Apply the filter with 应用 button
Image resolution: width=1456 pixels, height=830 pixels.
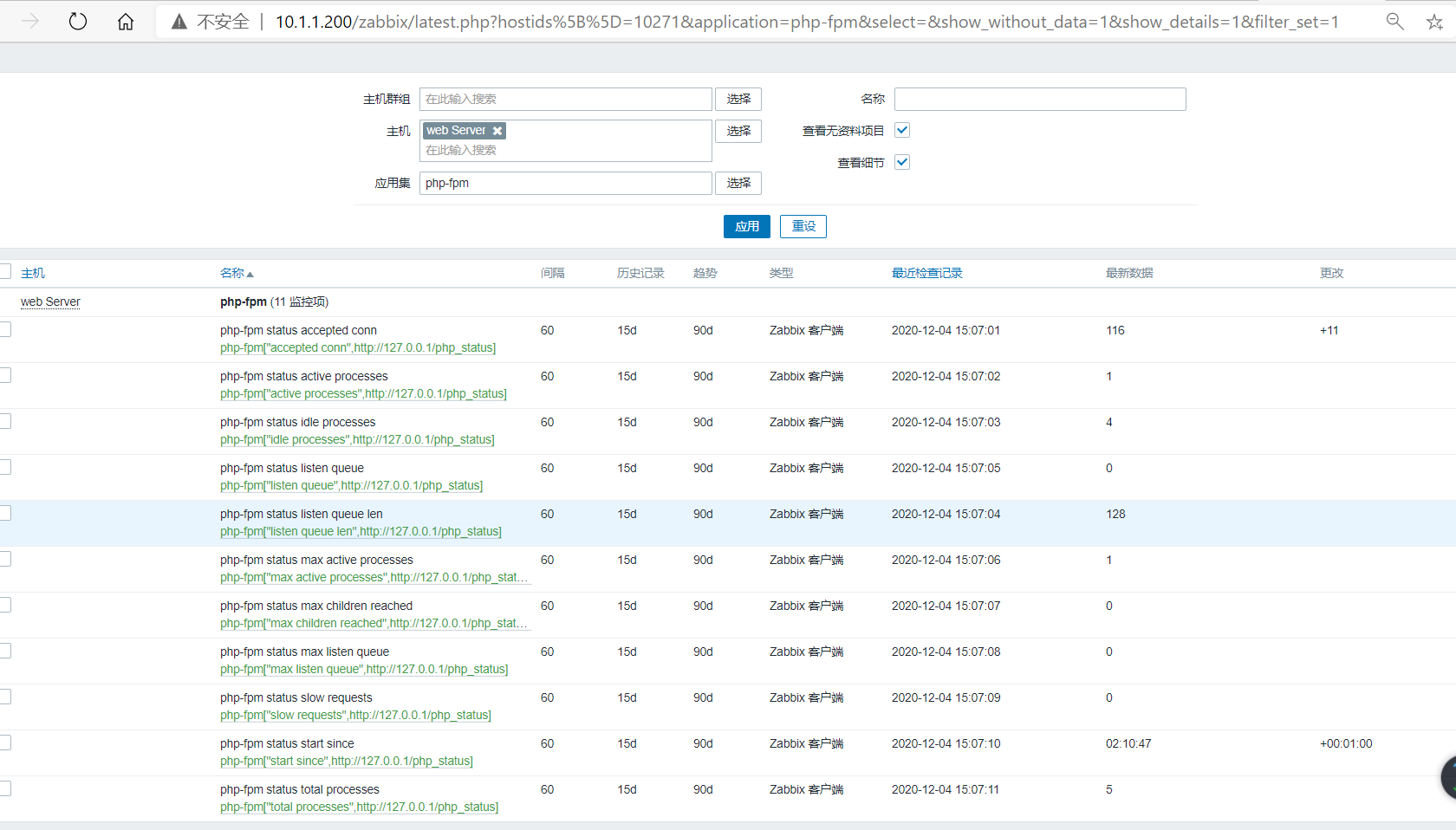click(747, 226)
